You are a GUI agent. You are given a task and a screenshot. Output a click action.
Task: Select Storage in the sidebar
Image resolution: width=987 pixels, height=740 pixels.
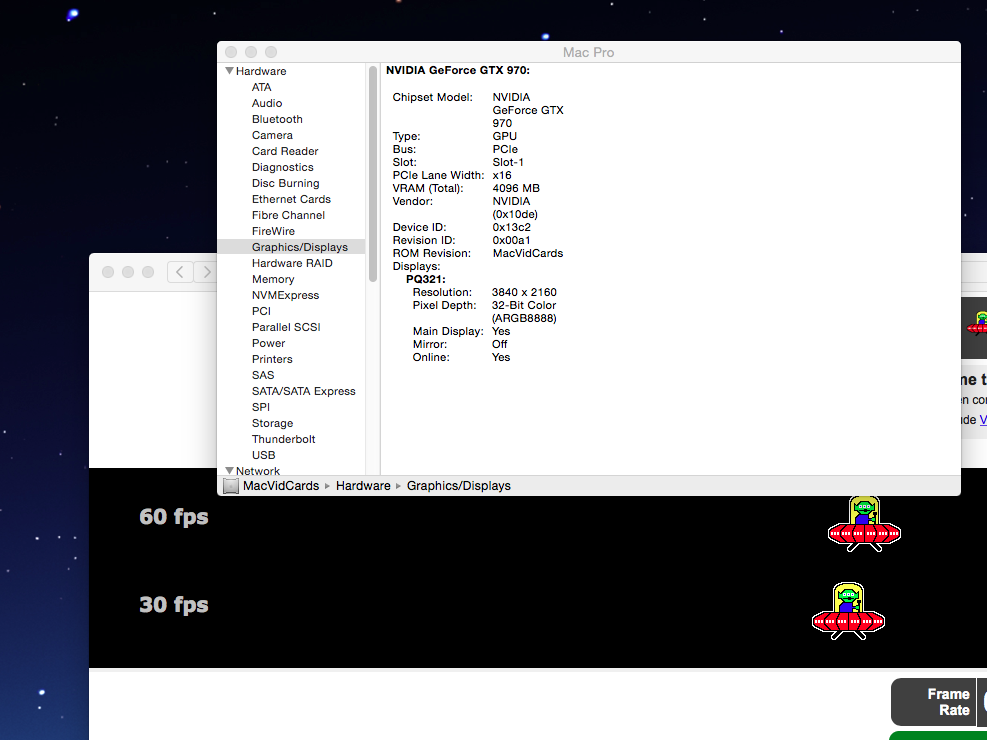tap(273, 423)
